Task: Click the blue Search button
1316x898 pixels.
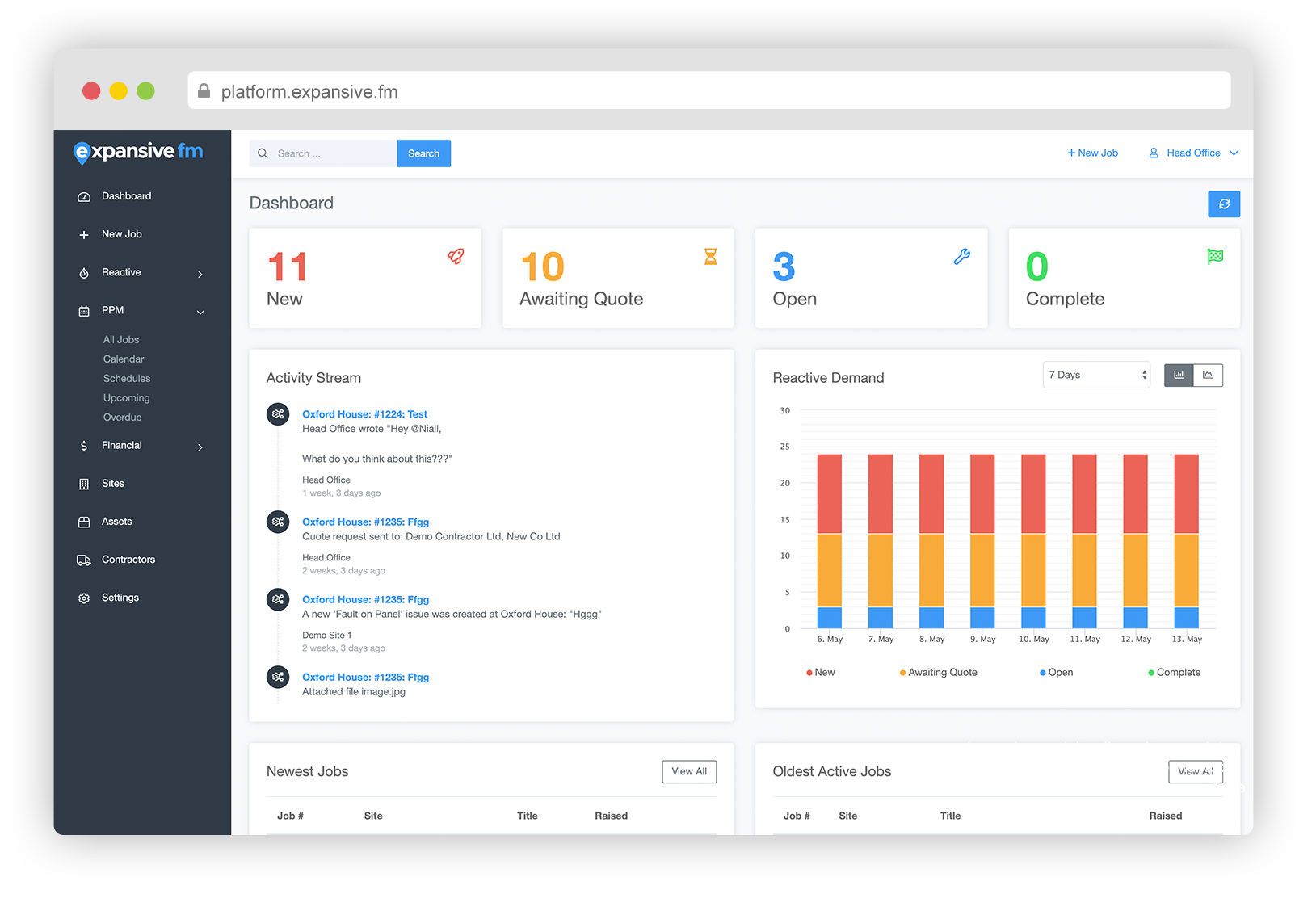Action: [423, 154]
